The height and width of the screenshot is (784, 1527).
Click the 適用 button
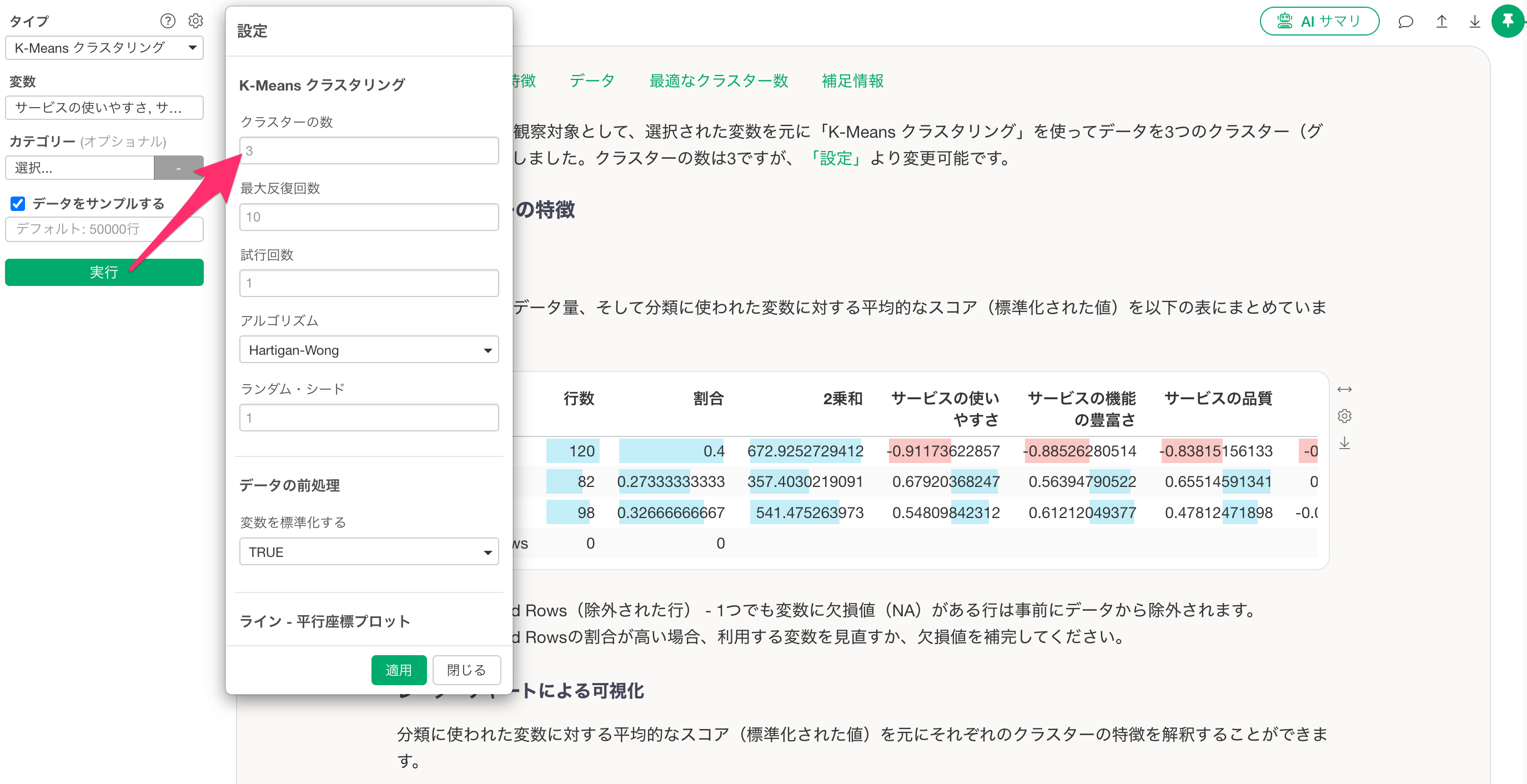tap(398, 670)
